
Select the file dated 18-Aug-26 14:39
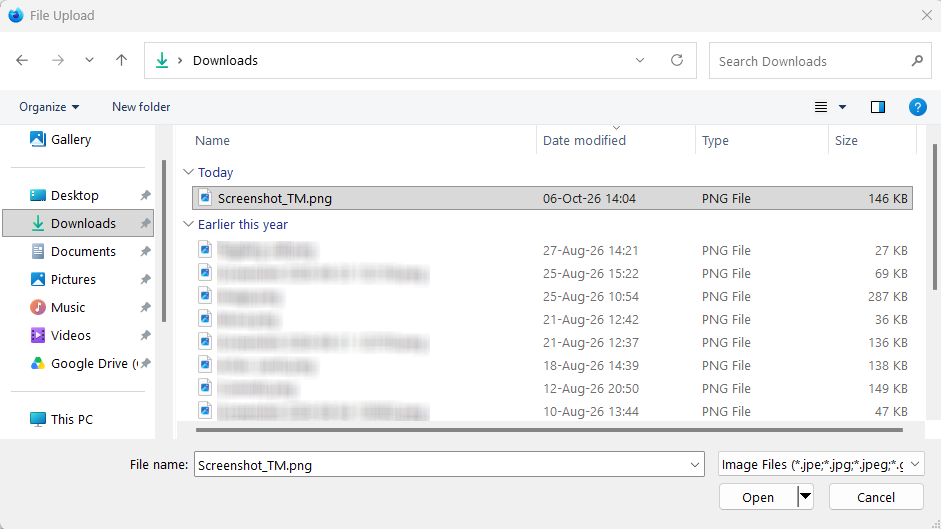[552, 366]
